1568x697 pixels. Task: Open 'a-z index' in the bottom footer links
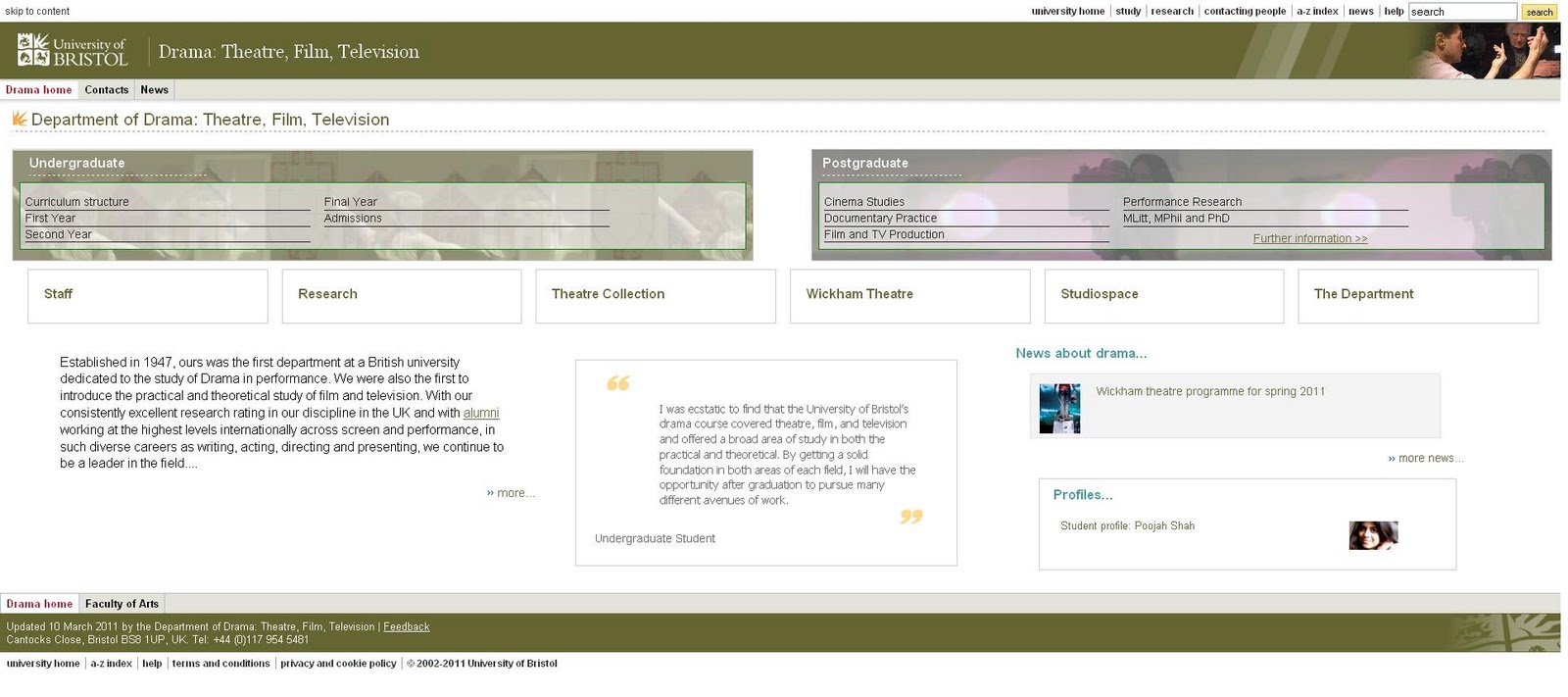pos(111,664)
